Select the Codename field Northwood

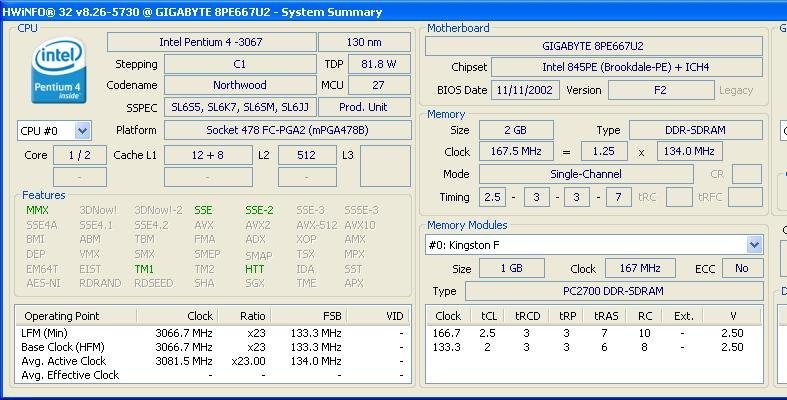(240, 85)
